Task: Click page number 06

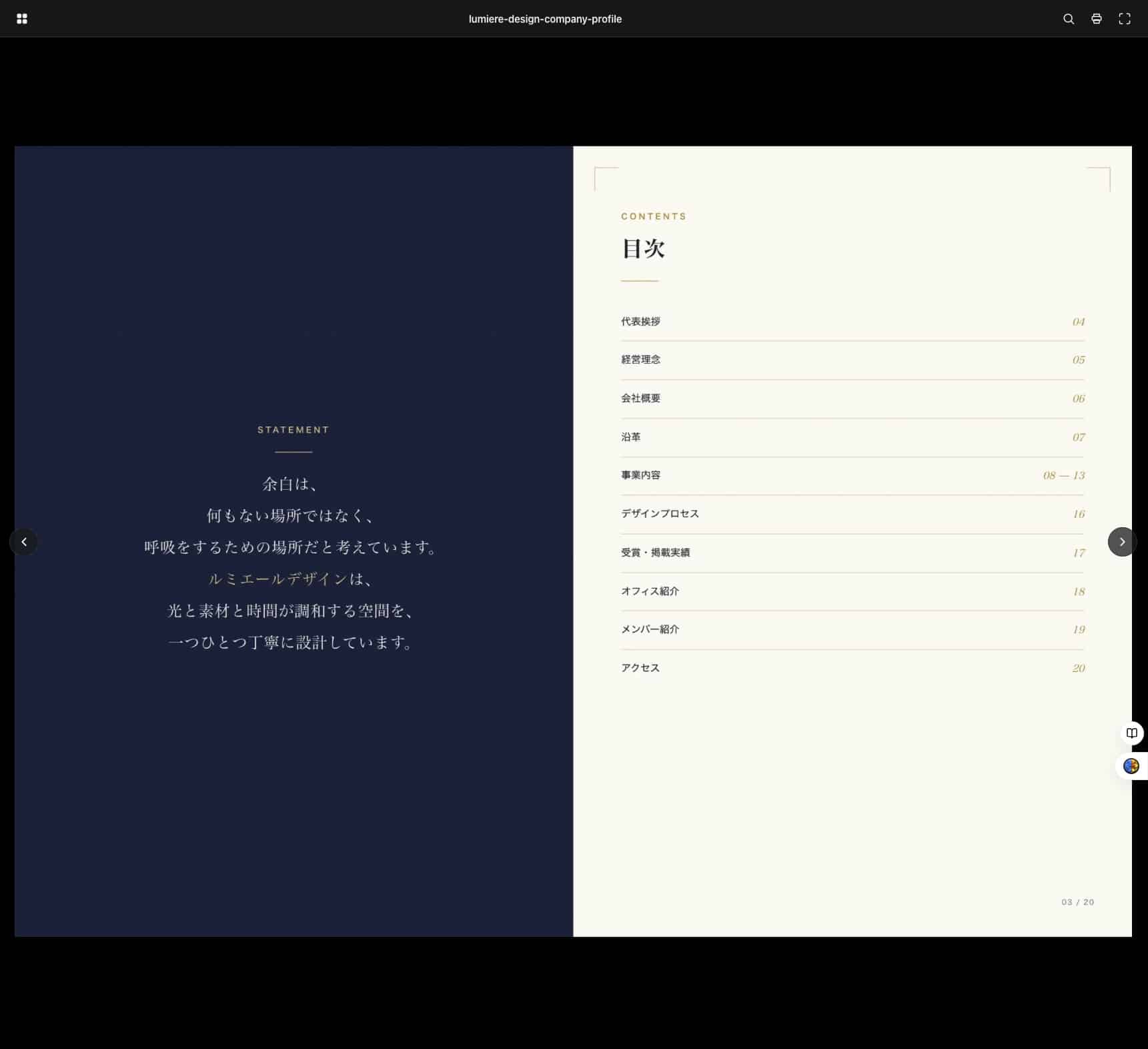Action: (x=1079, y=398)
